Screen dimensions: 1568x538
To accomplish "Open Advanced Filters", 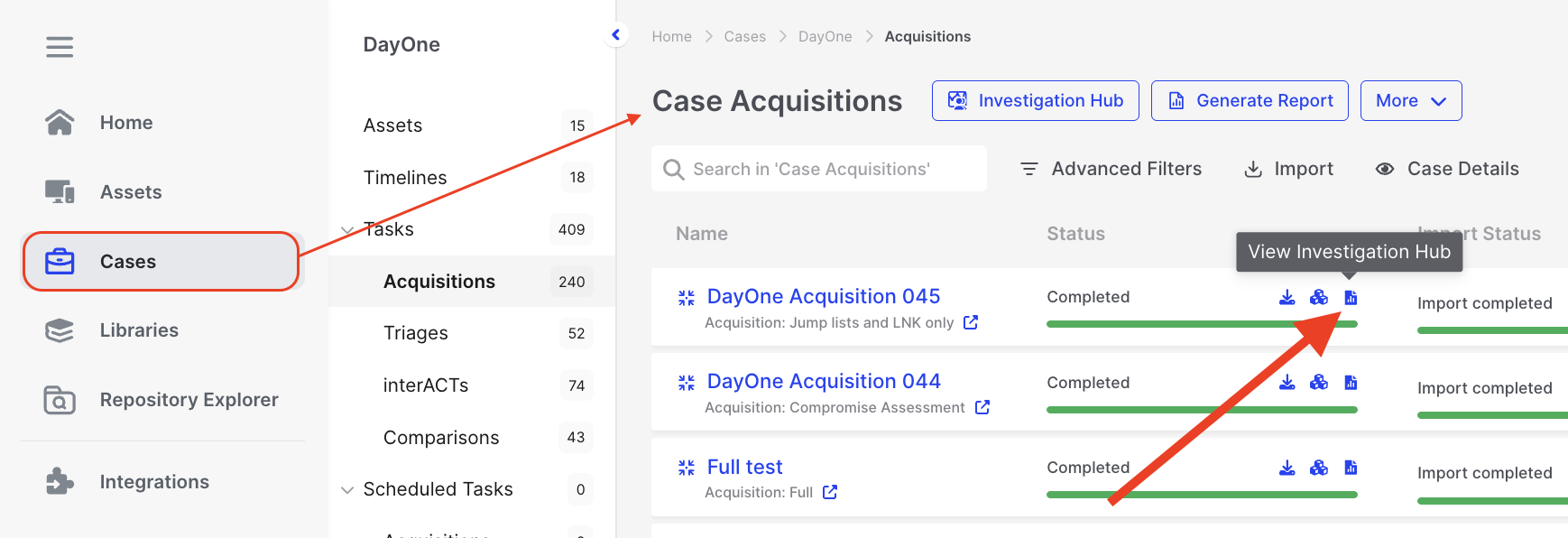I will click(x=1111, y=169).
